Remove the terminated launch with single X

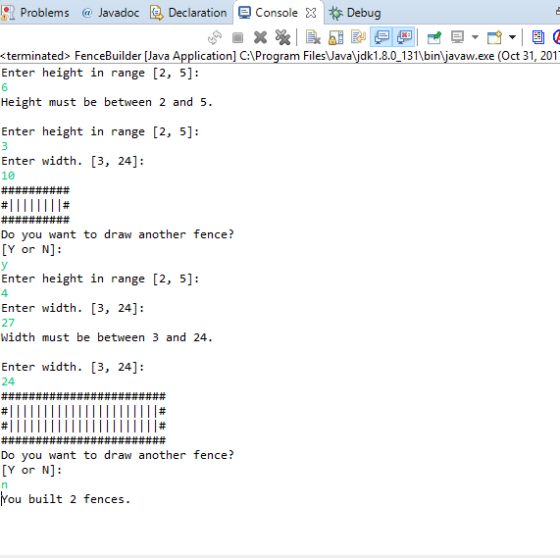260,37
